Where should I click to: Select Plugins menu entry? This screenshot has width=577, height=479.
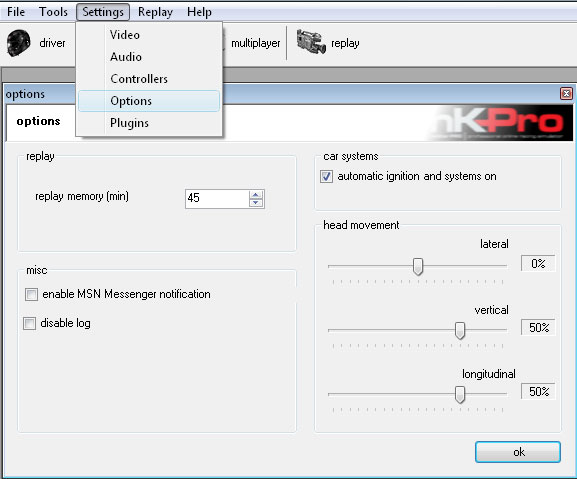(x=129, y=123)
